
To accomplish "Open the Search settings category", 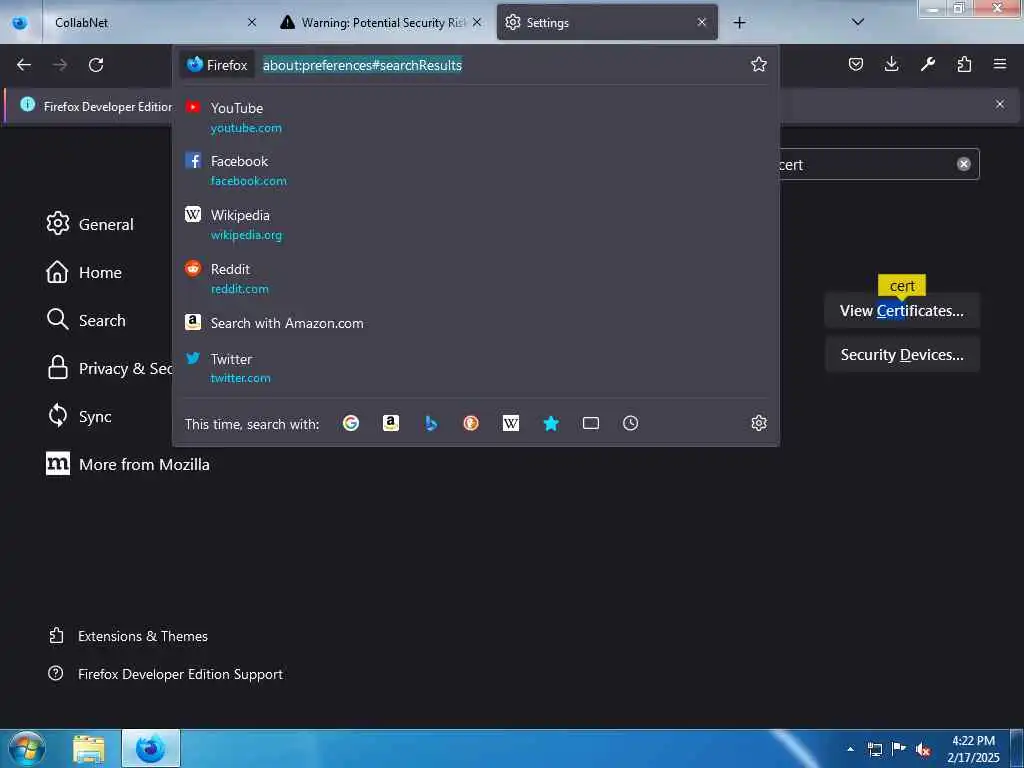I will (86, 320).
